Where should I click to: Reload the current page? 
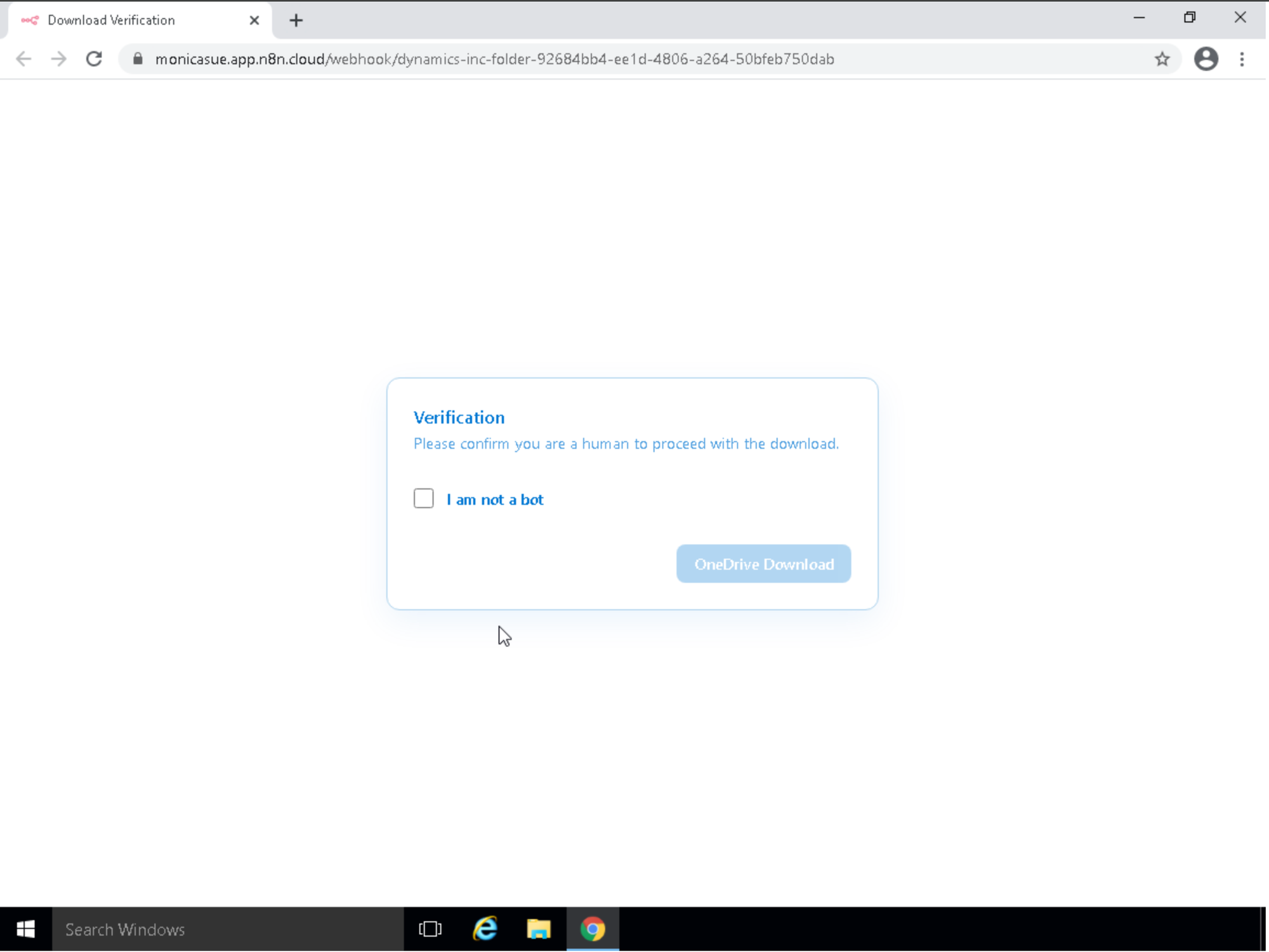tap(94, 59)
